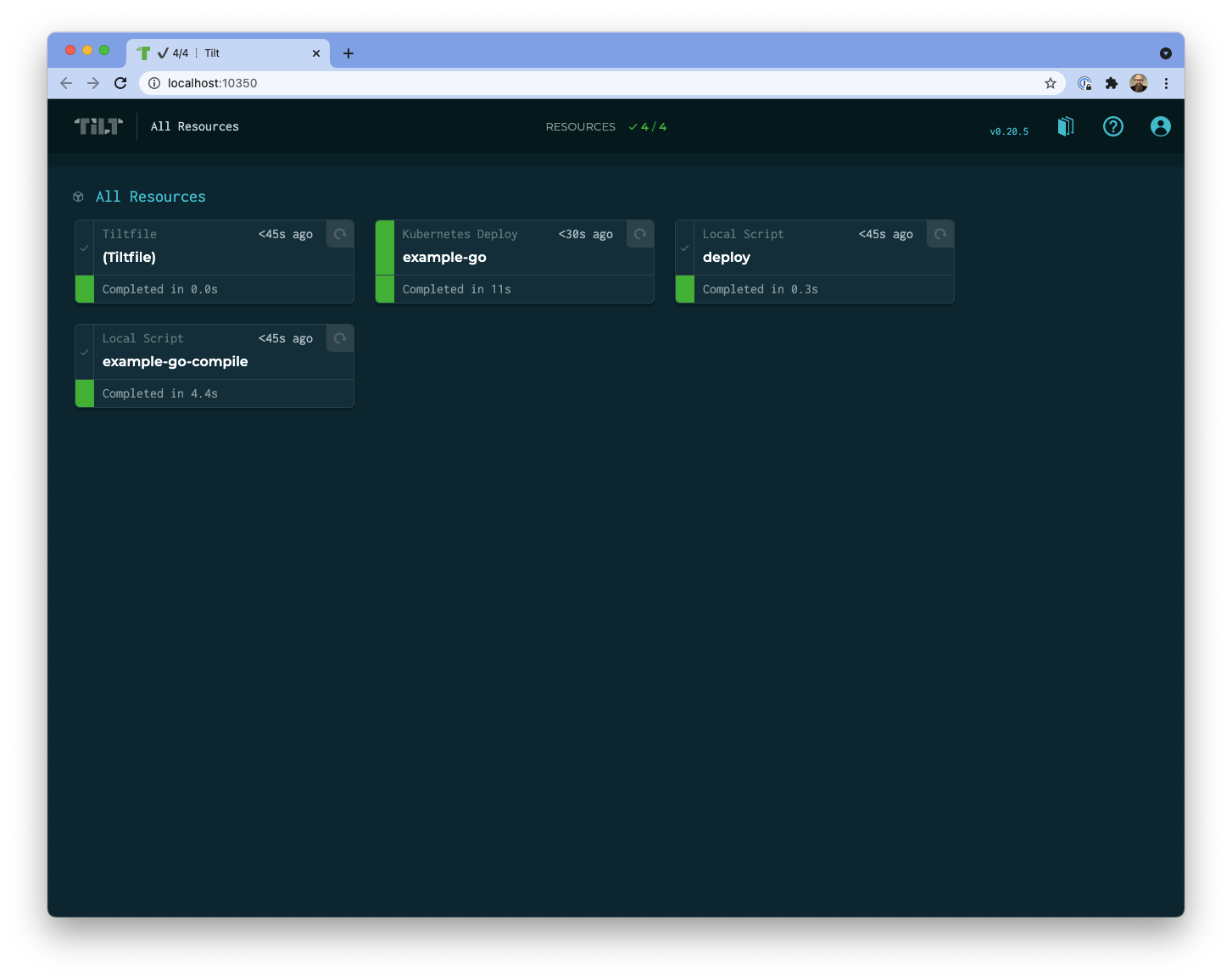Open the v0.20.5 version link

(1008, 131)
